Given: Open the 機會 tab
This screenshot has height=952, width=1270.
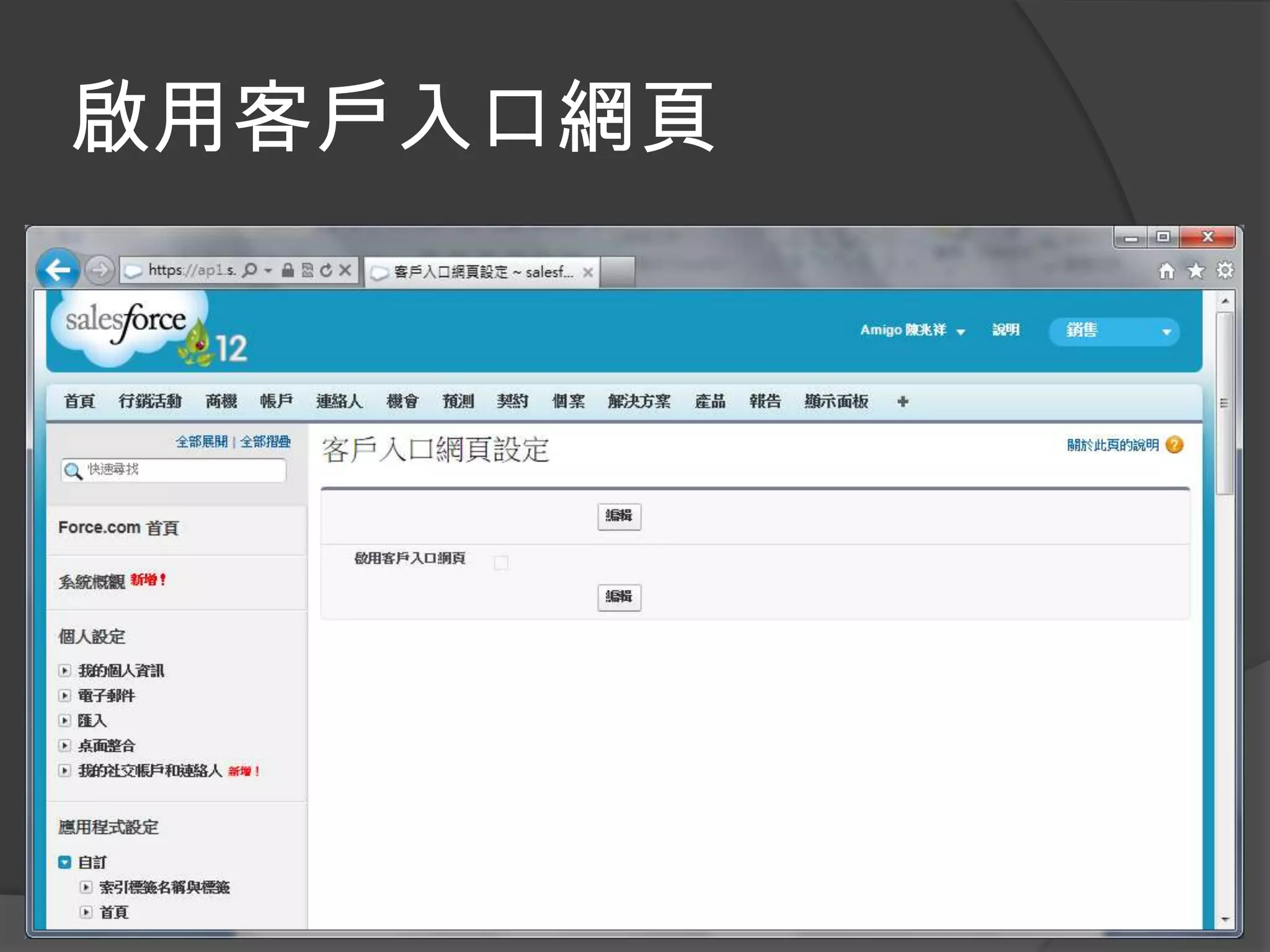Looking at the screenshot, I should tap(402, 402).
